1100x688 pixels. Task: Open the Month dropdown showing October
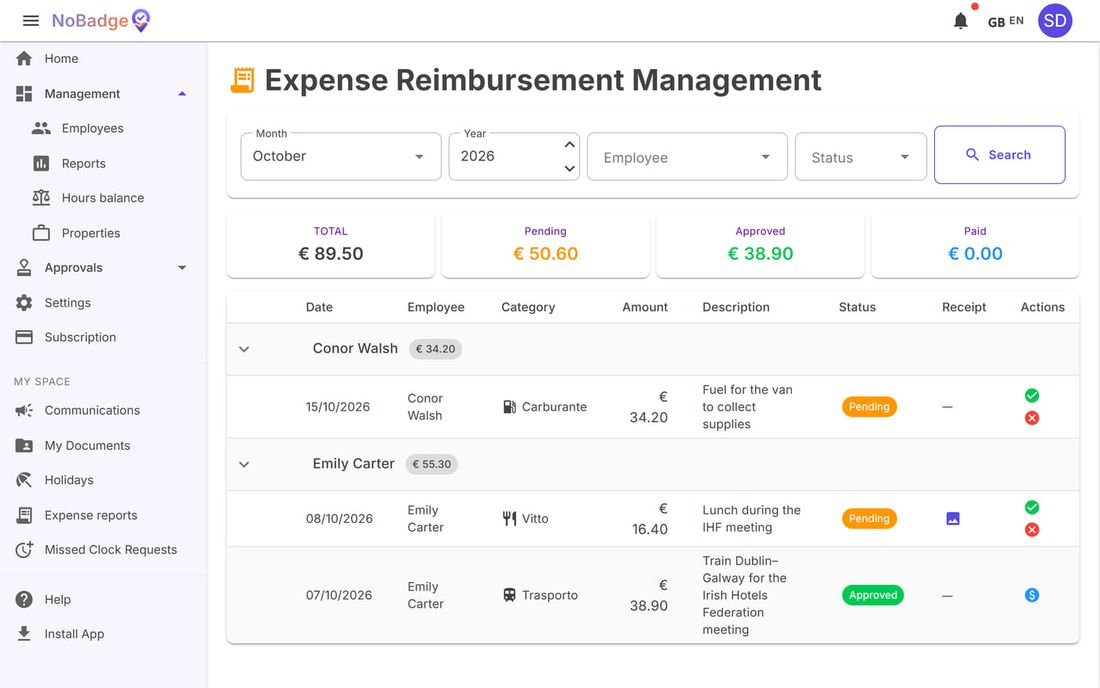coord(341,156)
